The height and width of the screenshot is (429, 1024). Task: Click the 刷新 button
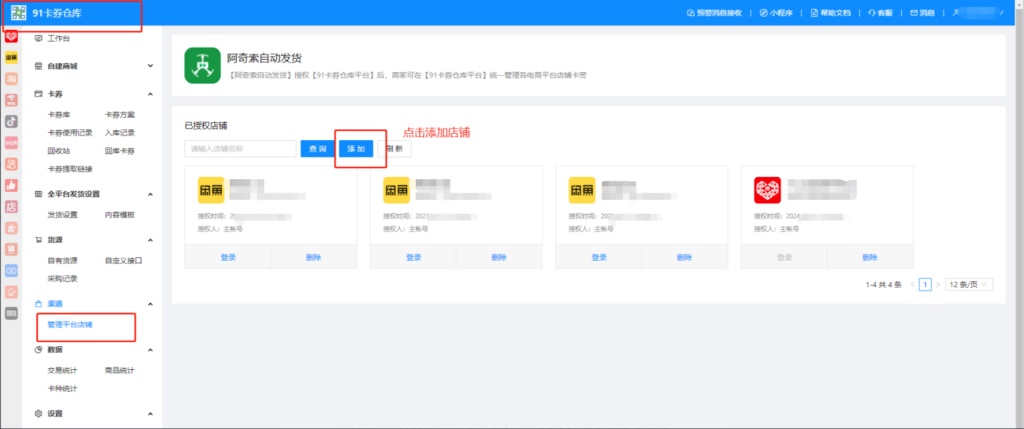click(394, 149)
